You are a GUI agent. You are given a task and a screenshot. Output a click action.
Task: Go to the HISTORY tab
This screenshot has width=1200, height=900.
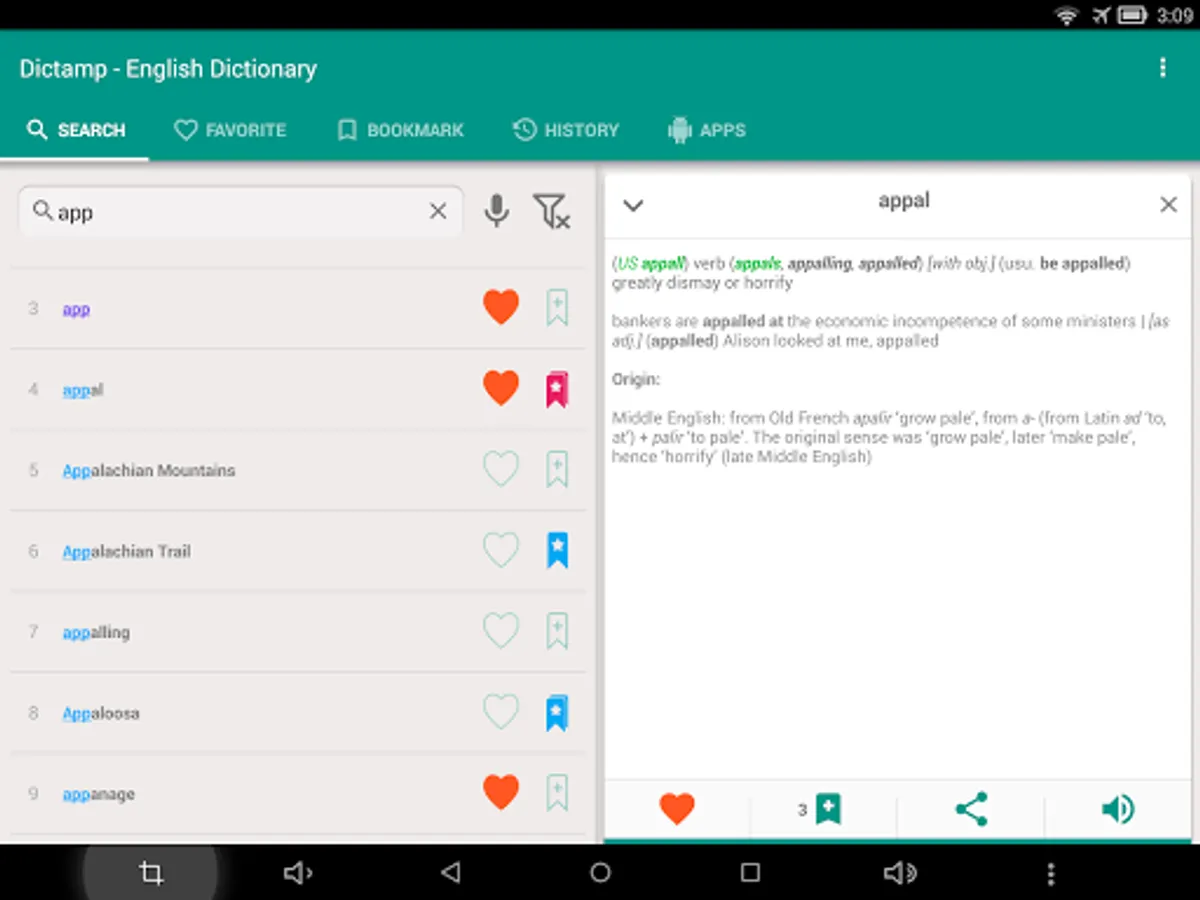(566, 130)
